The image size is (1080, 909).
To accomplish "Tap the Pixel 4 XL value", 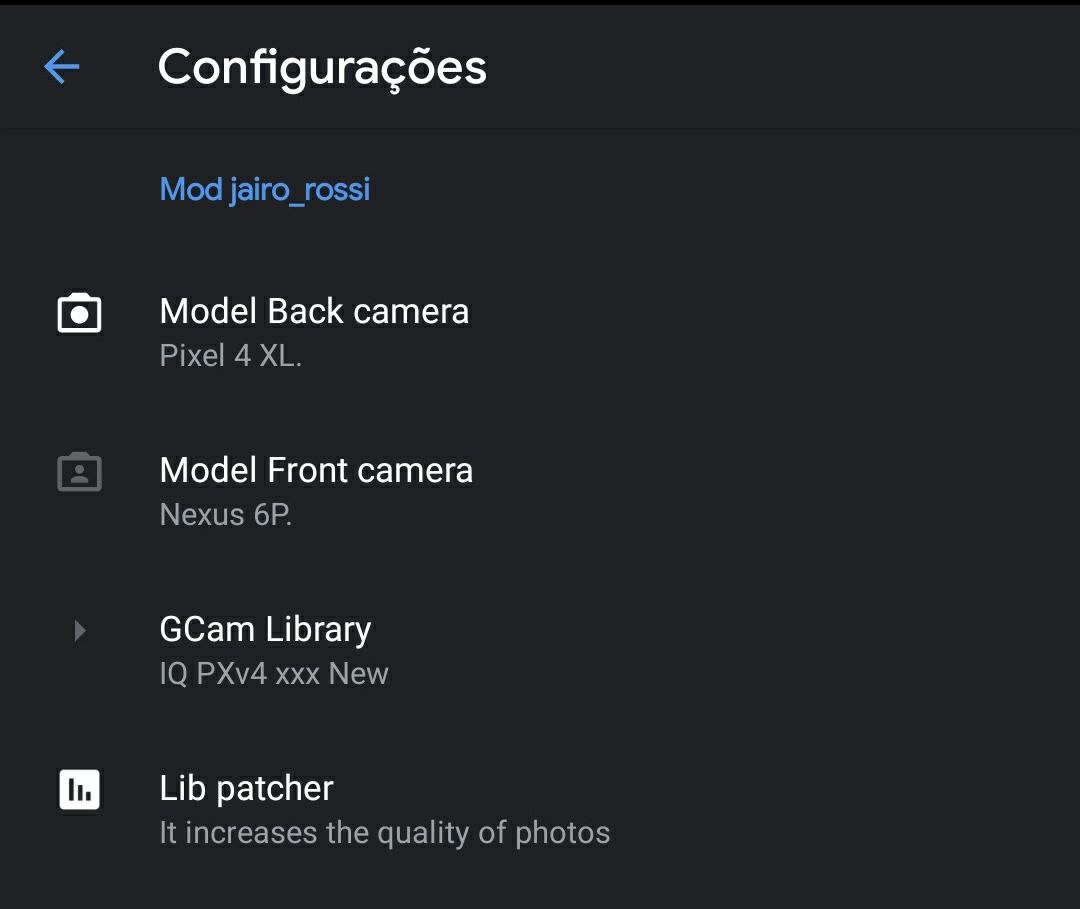I will pos(231,356).
